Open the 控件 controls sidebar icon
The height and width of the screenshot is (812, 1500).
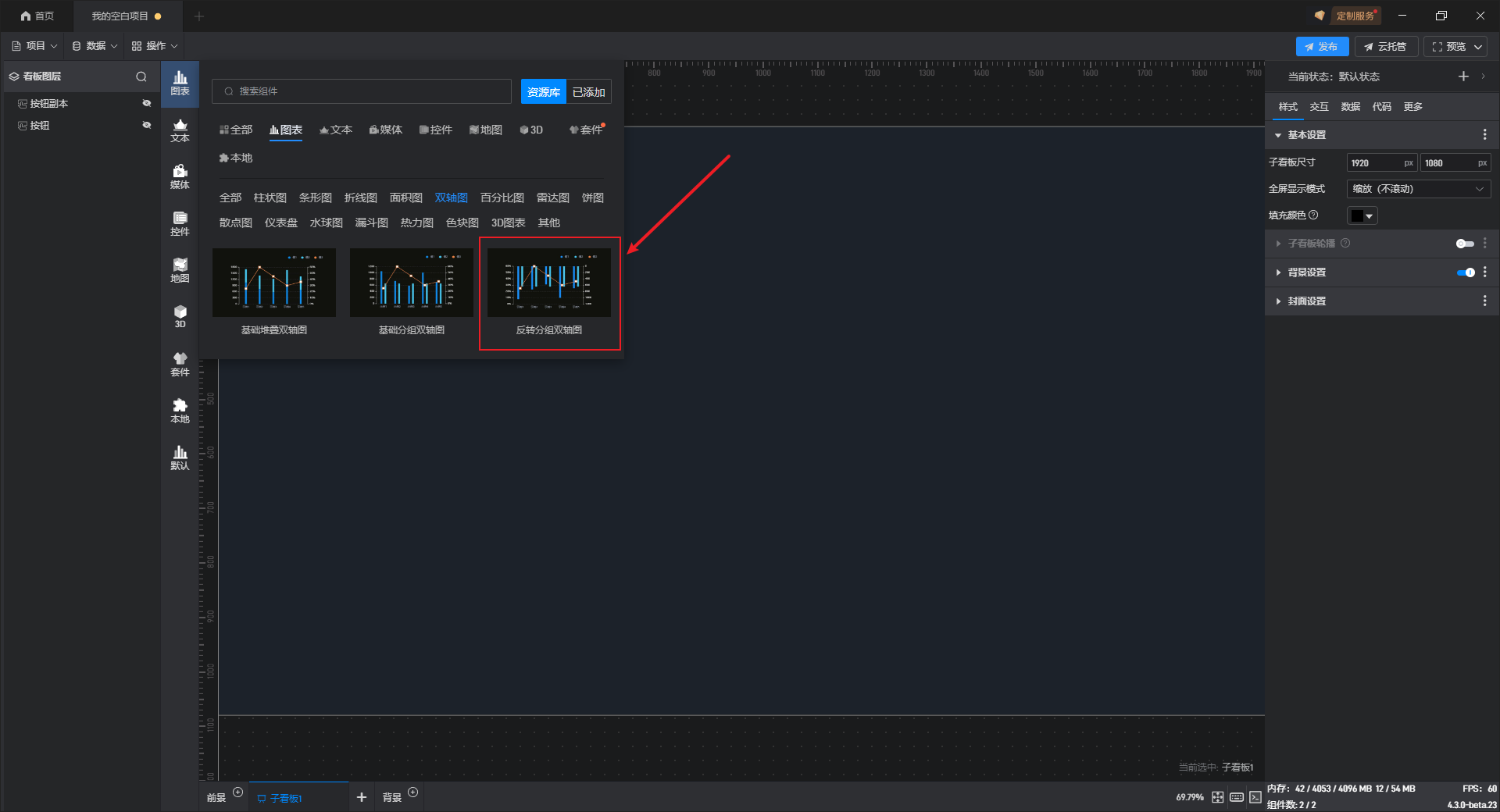[x=180, y=224]
